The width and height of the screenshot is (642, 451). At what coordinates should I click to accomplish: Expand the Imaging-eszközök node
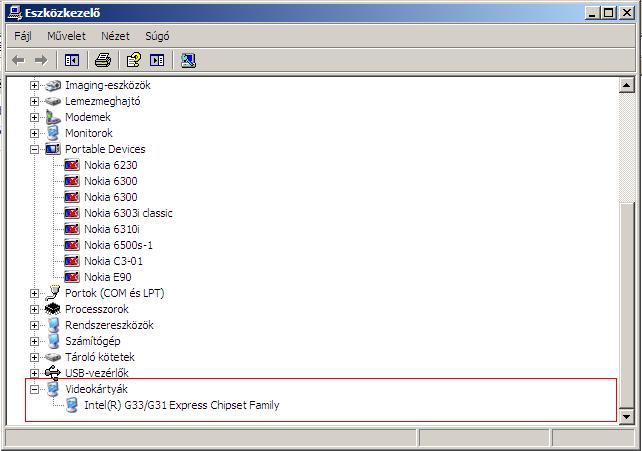coord(34,85)
